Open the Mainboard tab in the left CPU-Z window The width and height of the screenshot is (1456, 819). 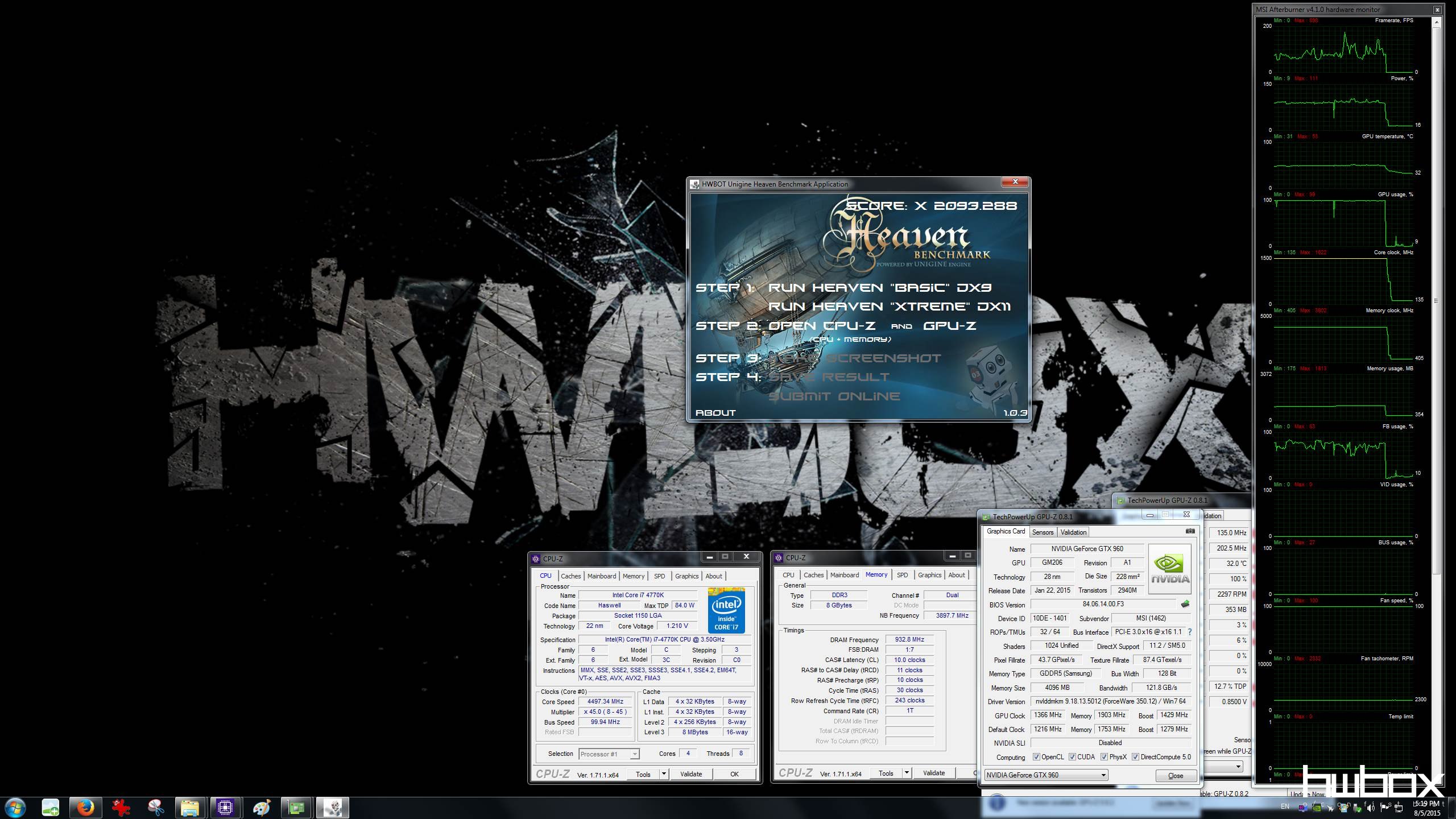(x=602, y=576)
